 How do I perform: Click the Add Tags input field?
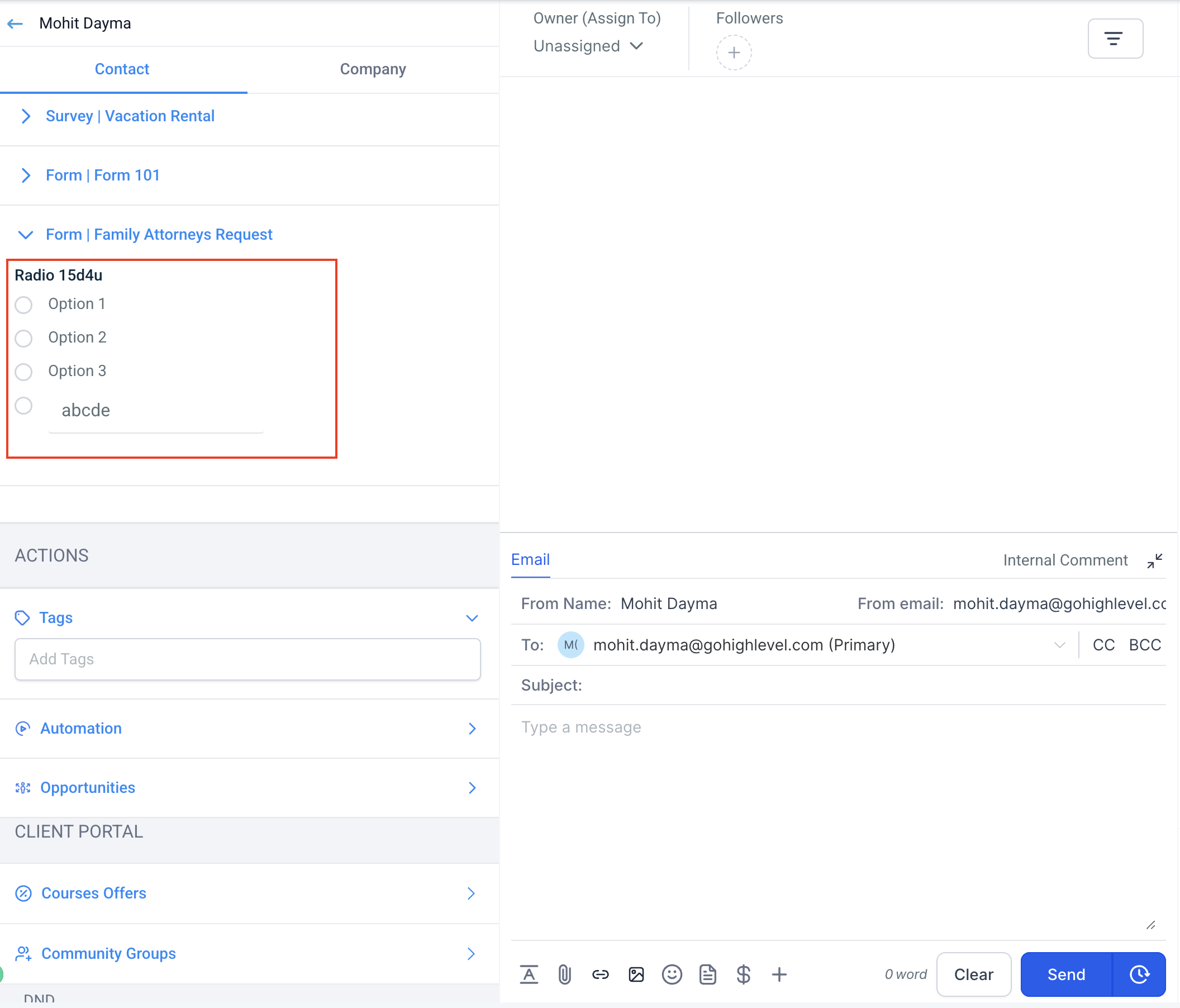[x=247, y=659]
